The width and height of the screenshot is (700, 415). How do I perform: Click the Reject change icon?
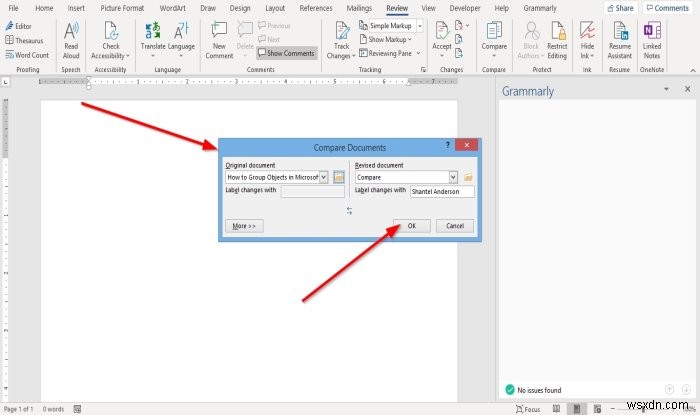[x=458, y=25]
